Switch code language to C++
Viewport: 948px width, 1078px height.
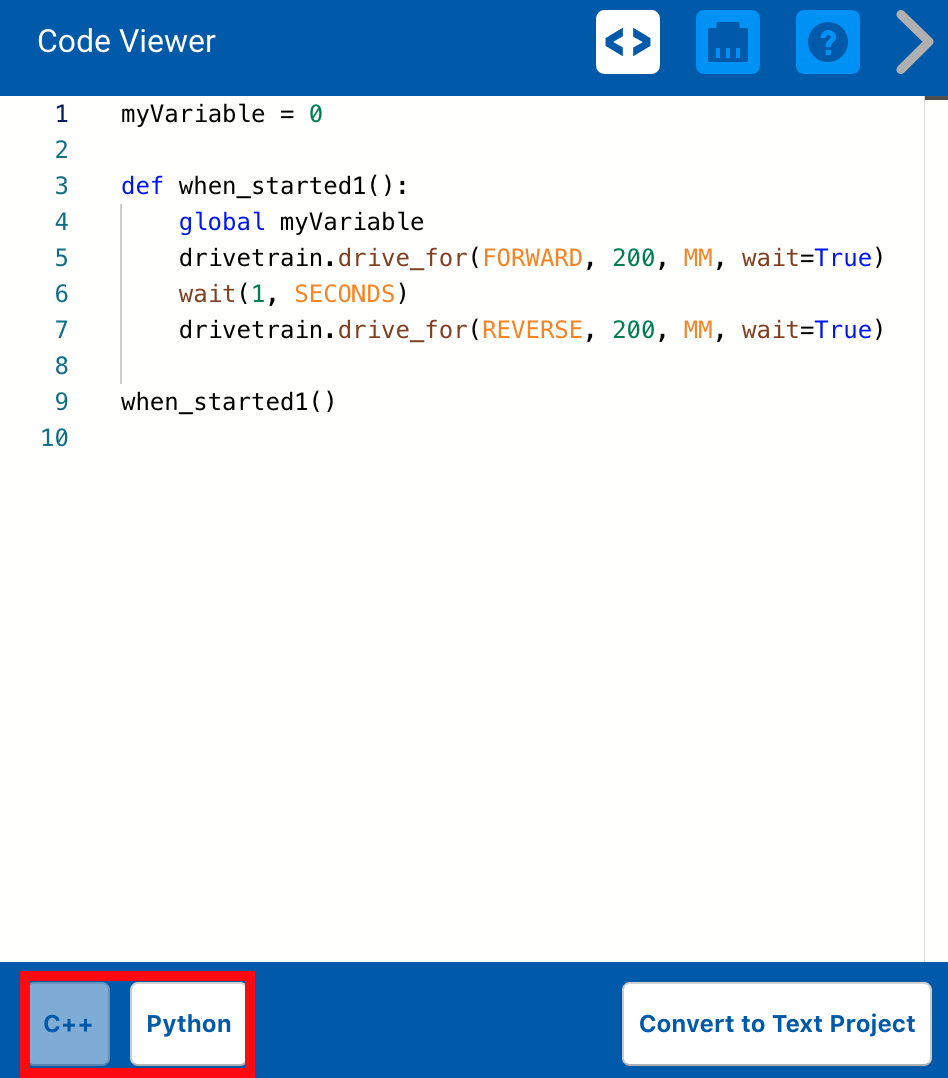[x=68, y=1023]
